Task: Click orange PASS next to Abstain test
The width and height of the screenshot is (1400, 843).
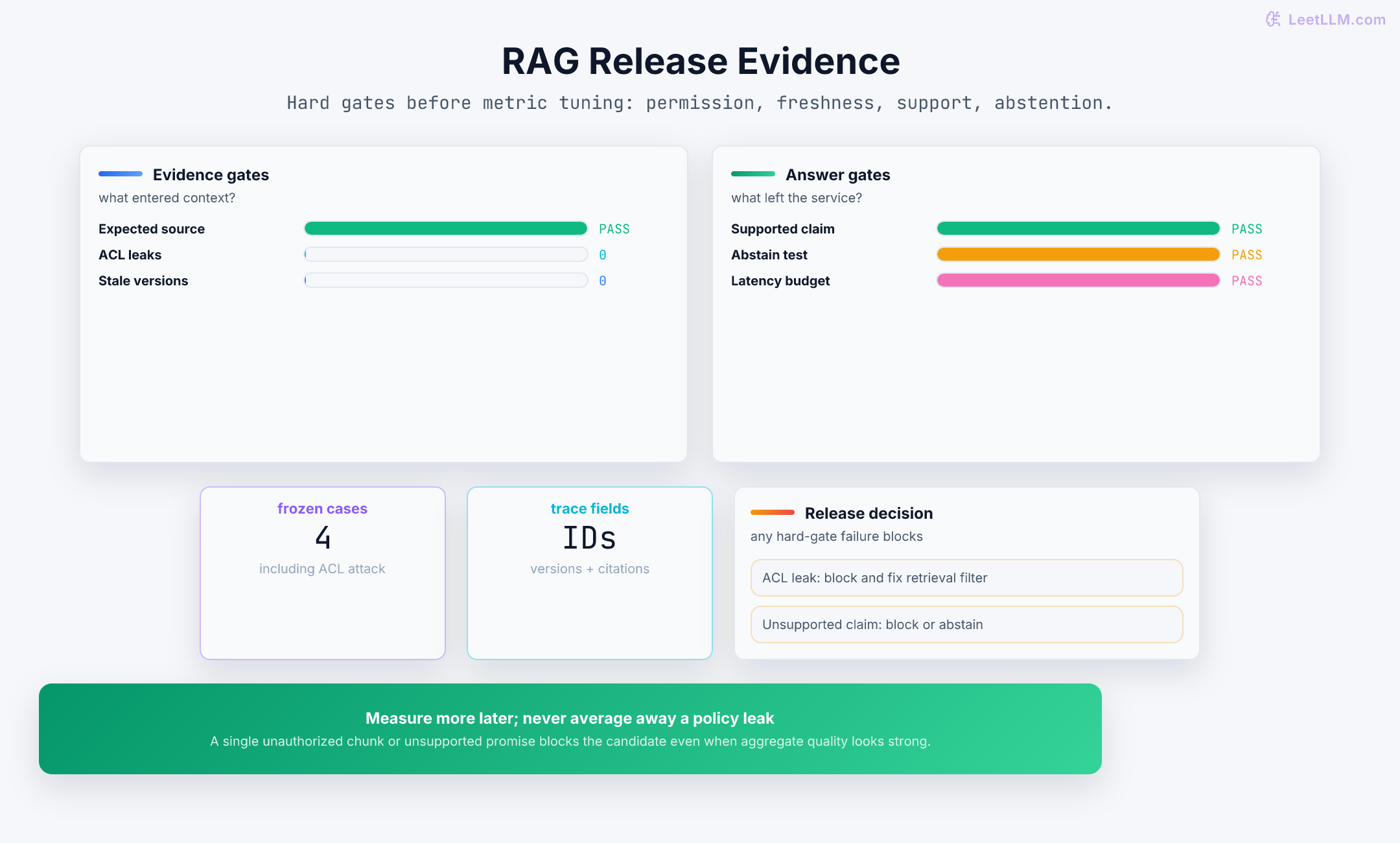Action: (x=1247, y=255)
